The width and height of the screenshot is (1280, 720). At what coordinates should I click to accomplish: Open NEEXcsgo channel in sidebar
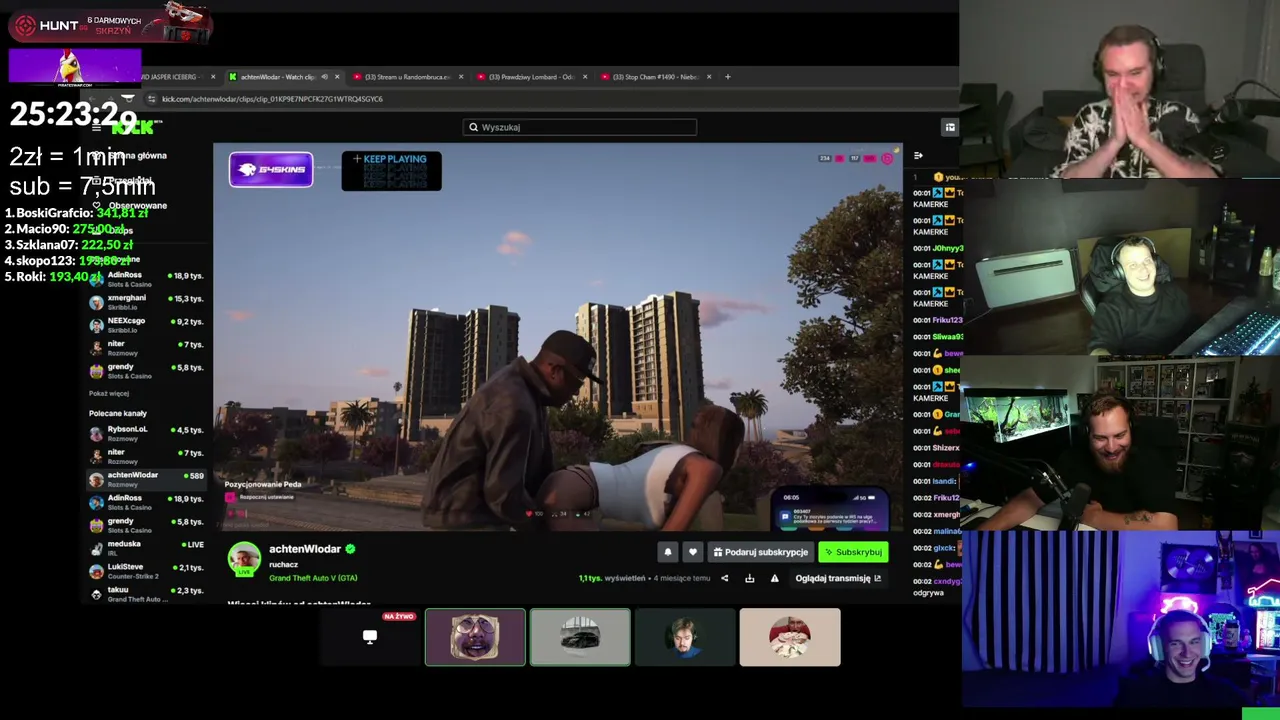pyautogui.click(x=147, y=325)
